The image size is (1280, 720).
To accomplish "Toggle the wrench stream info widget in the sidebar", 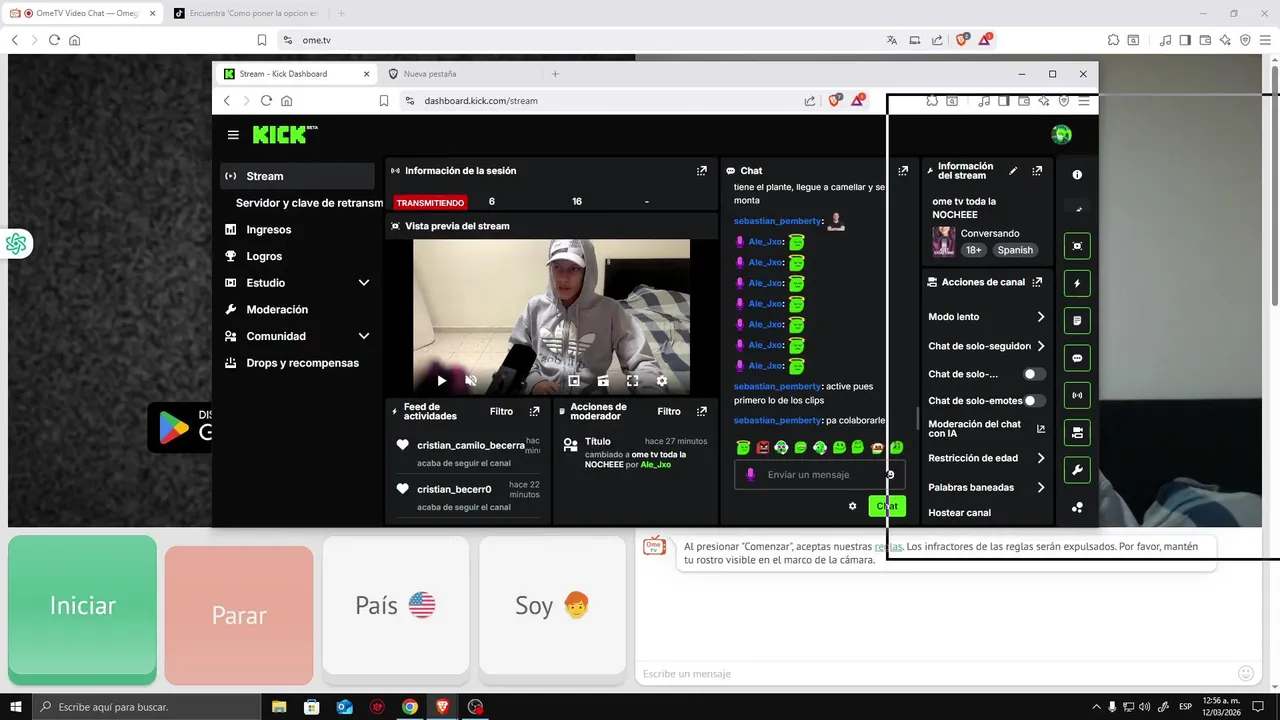I will click(x=1077, y=470).
